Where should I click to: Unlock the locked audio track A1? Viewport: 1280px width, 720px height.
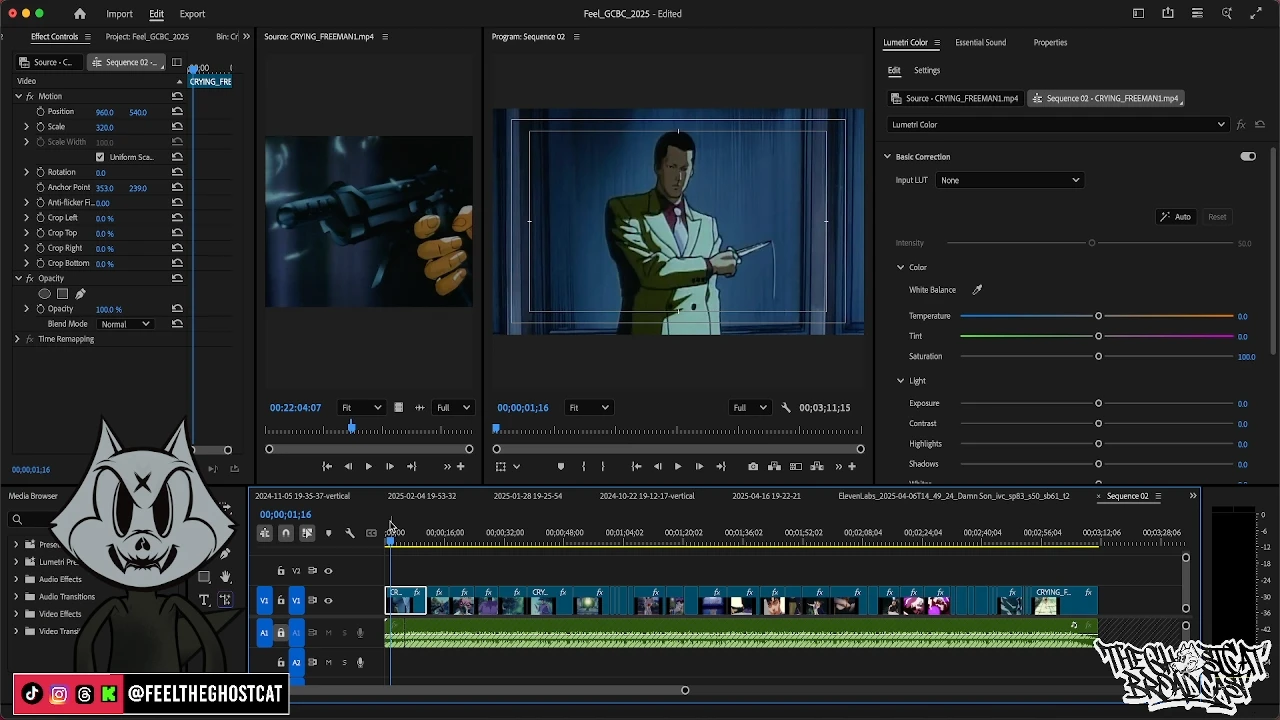(281, 633)
